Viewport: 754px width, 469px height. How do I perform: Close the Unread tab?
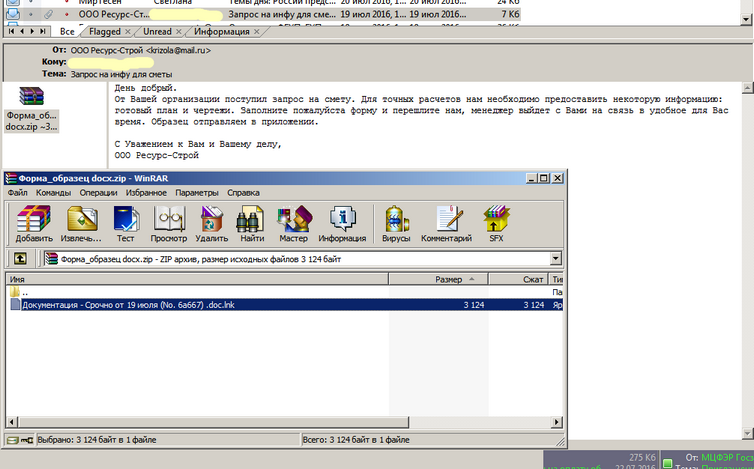click(x=179, y=32)
